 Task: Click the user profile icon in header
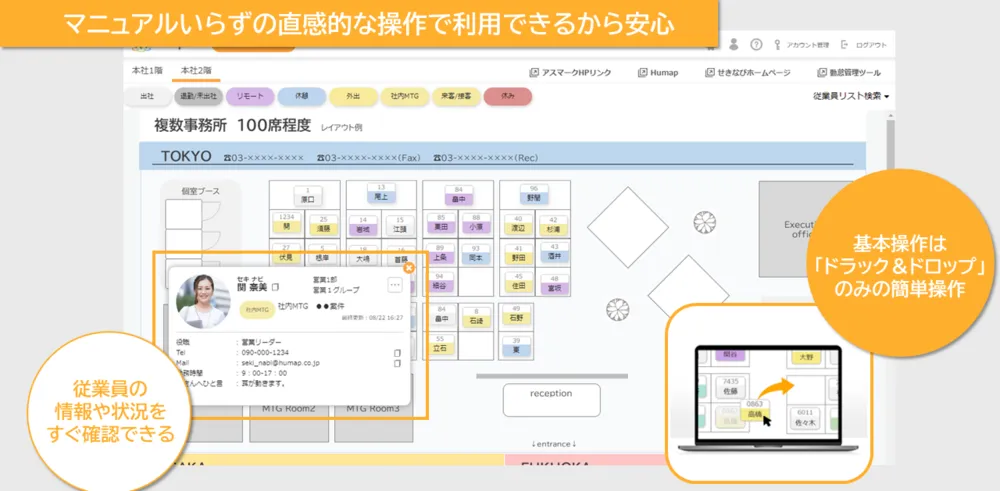[x=734, y=45]
